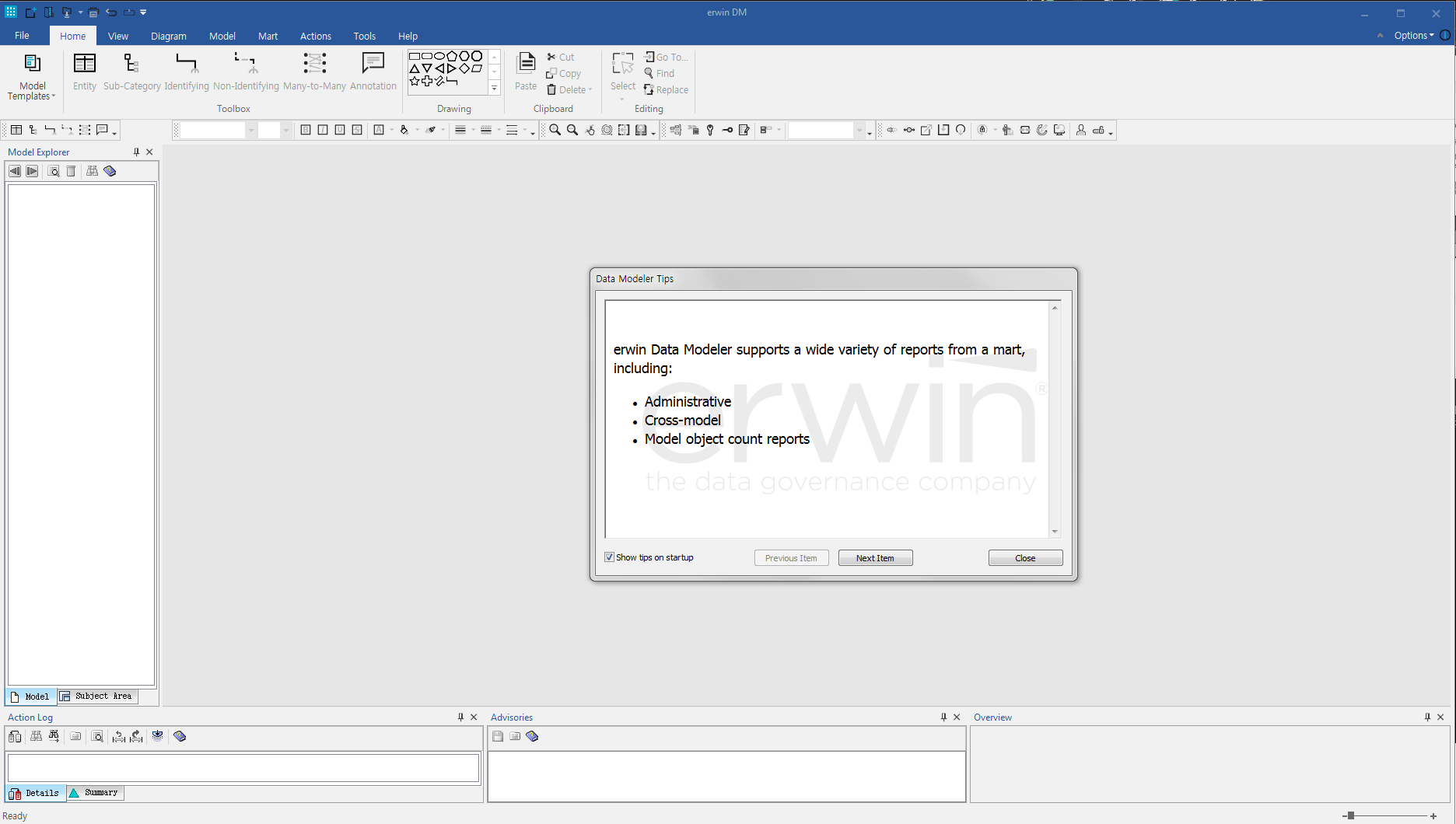Image resolution: width=1456 pixels, height=824 pixels.
Task: Click the Go To command
Action: [666, 57]
